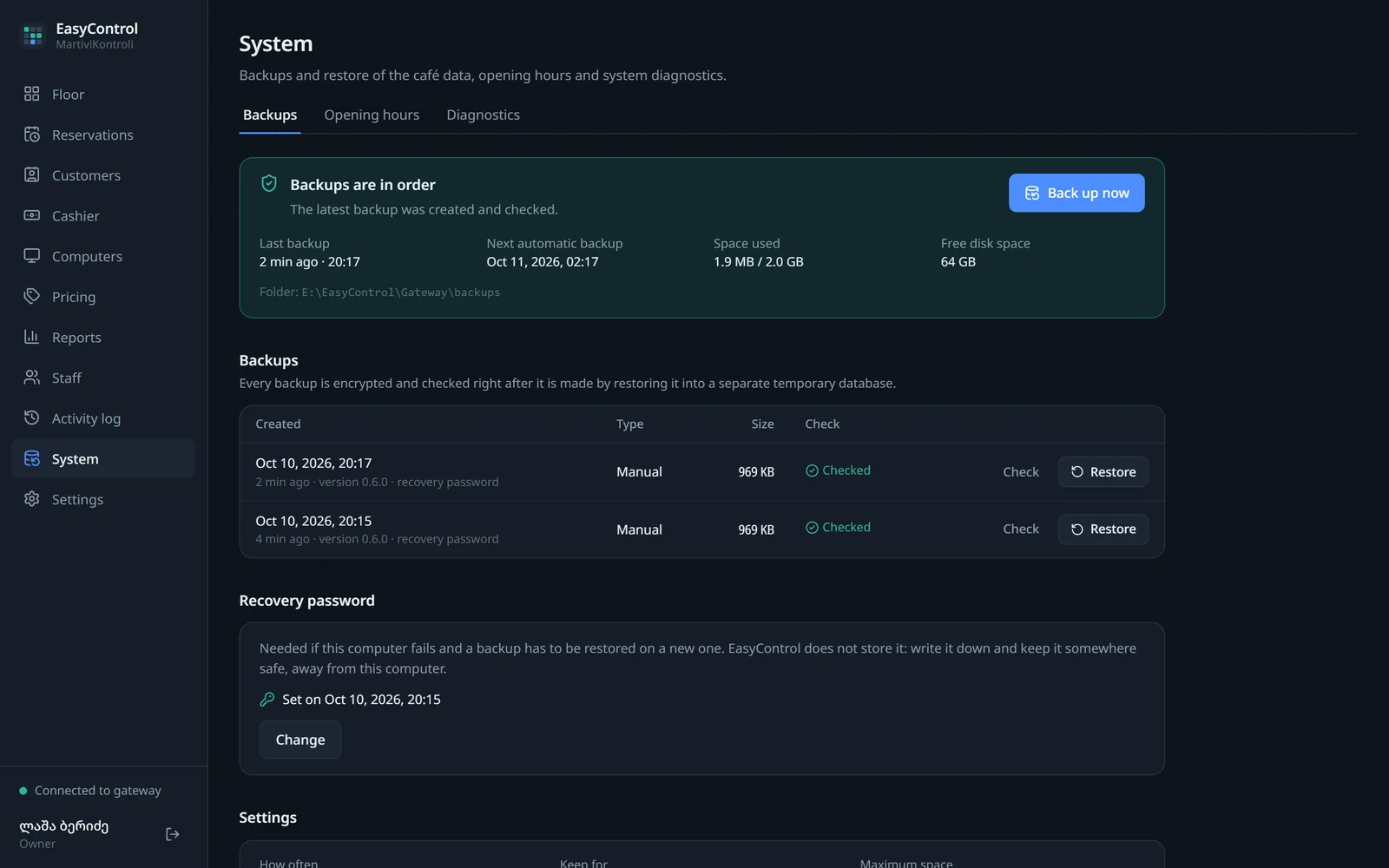Open Floor via its grid icon
The height and width of the screenshot is (868, 1389).
point(32,94)
